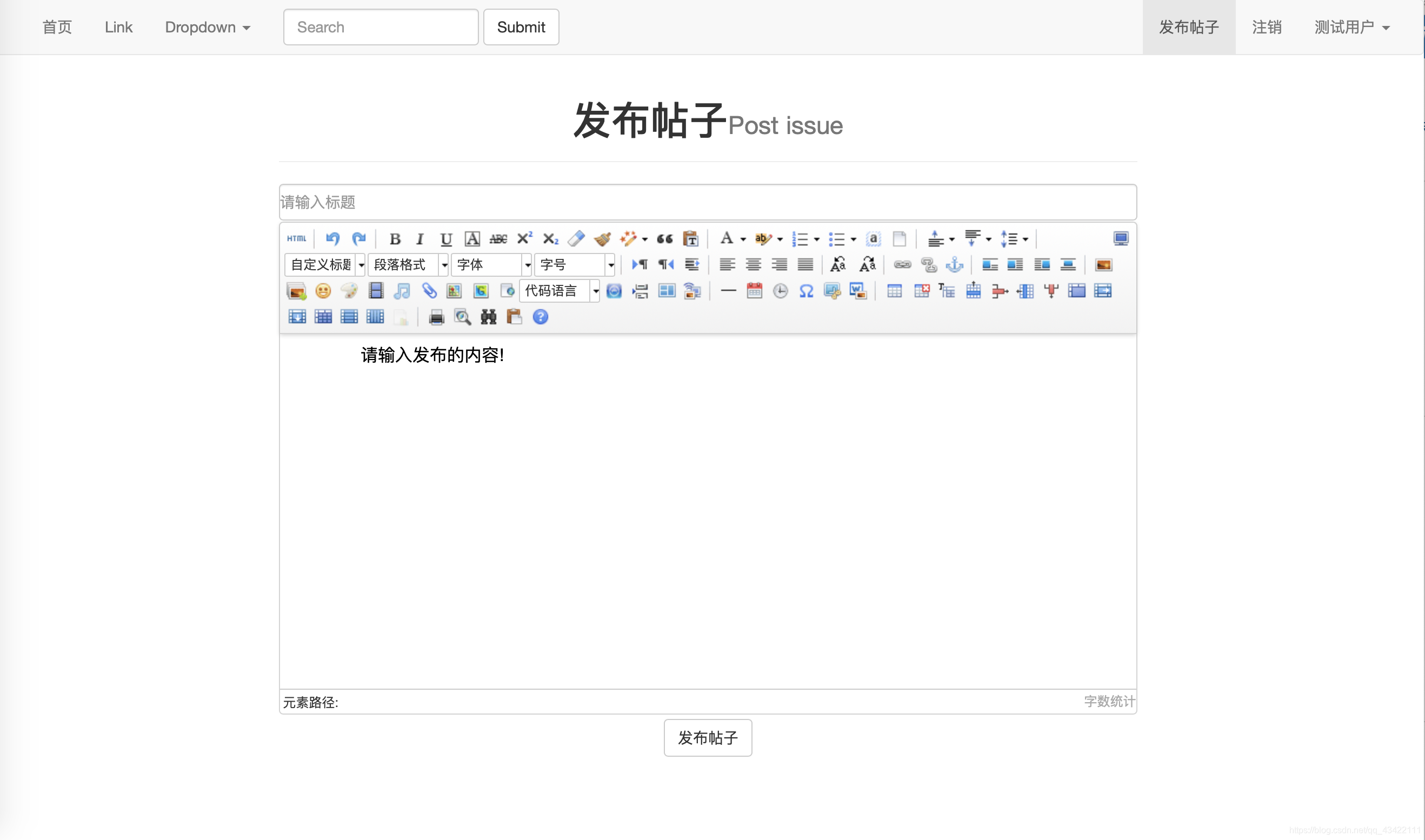Expand the 代码语言 code language dropdown
The image size is (1425, 840).
(x=595, y=290)
